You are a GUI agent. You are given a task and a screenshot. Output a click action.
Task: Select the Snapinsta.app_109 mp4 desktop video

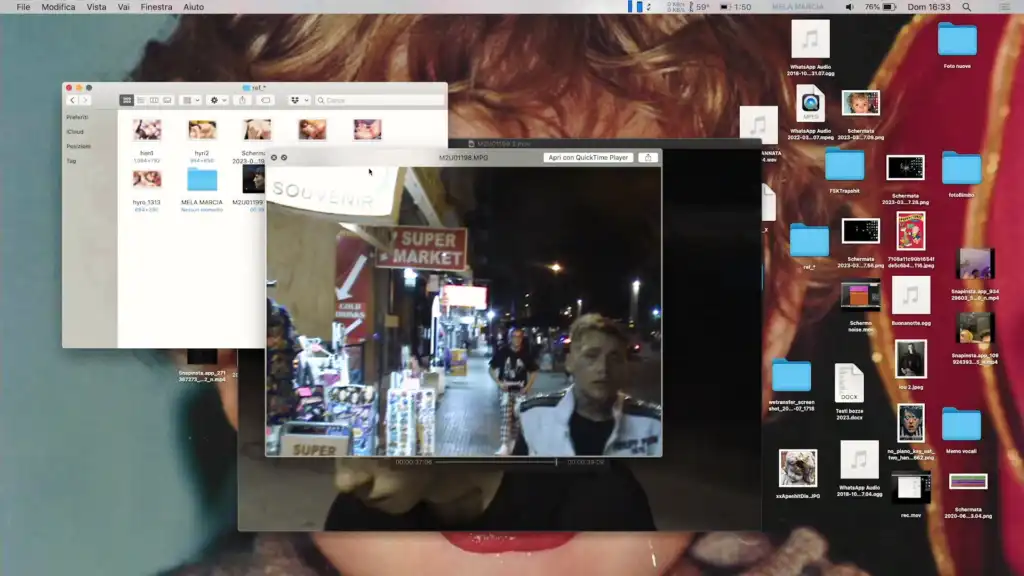click(x=975, y=328)
